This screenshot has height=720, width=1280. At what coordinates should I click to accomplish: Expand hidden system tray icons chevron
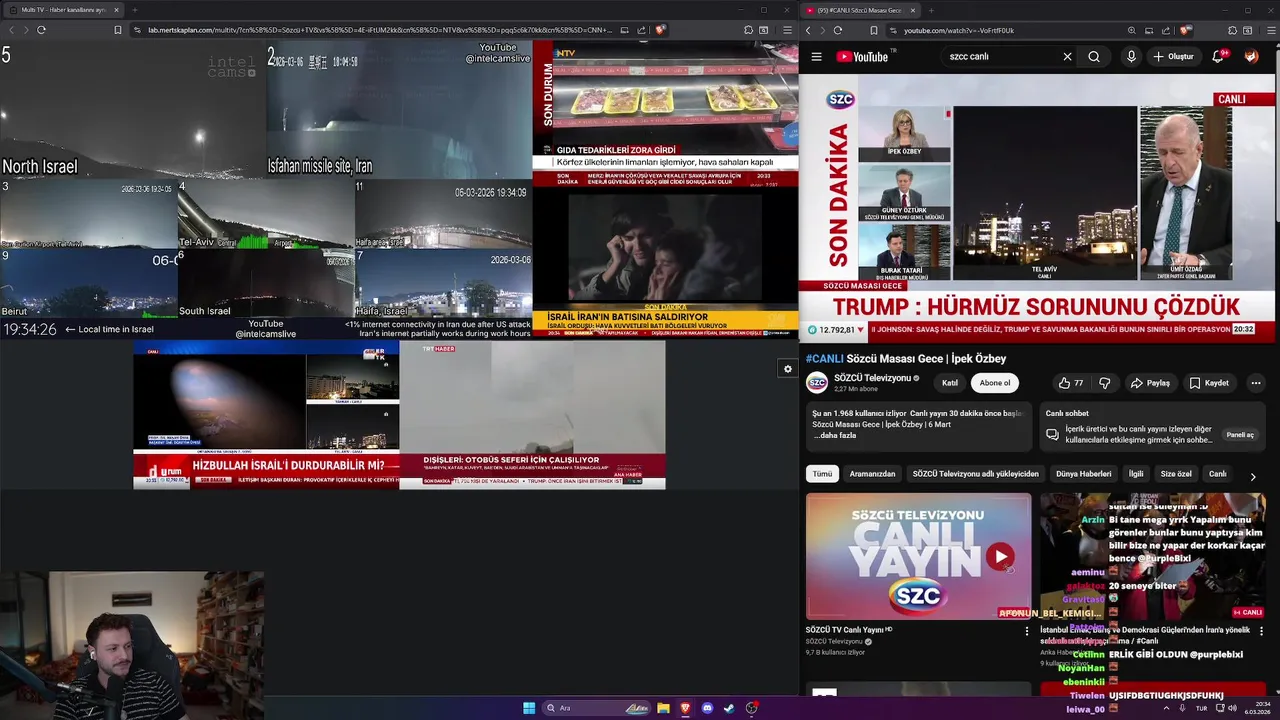click(1166, 708)
